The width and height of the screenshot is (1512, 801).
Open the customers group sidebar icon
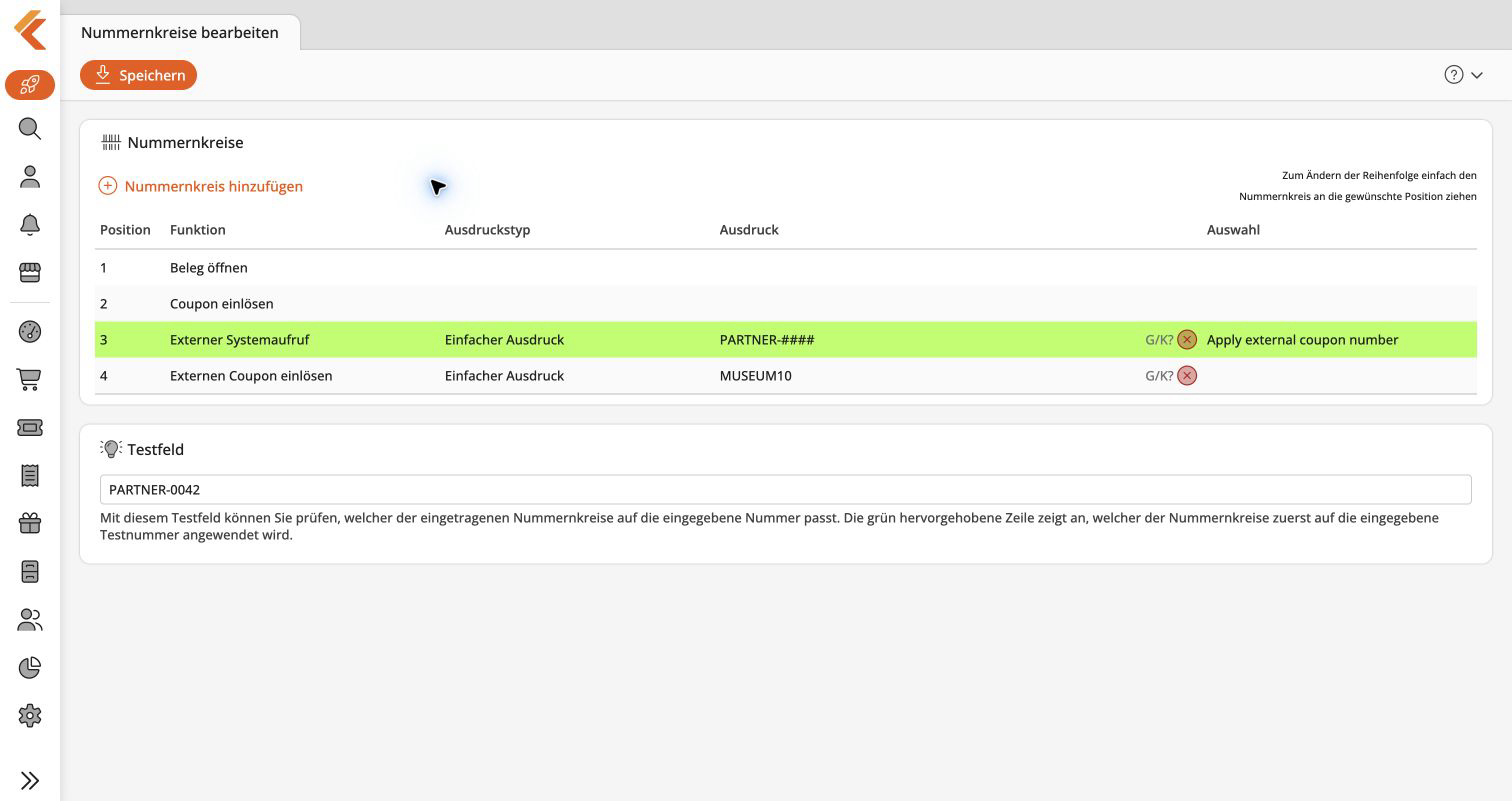(x=30, y=620)
